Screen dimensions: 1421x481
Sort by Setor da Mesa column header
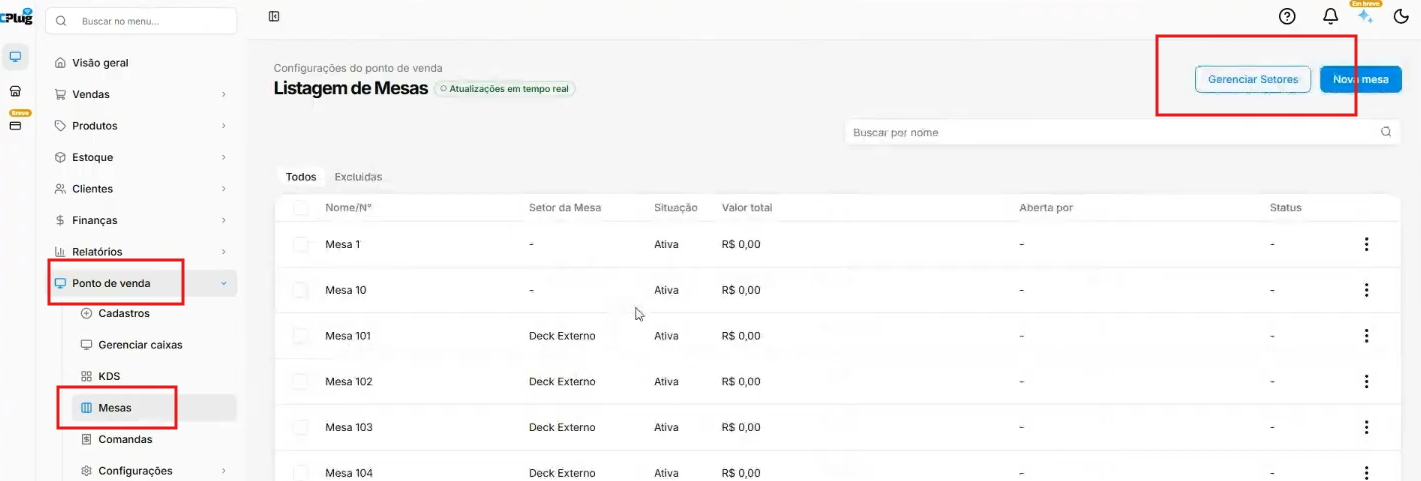(x=565, y=208)
